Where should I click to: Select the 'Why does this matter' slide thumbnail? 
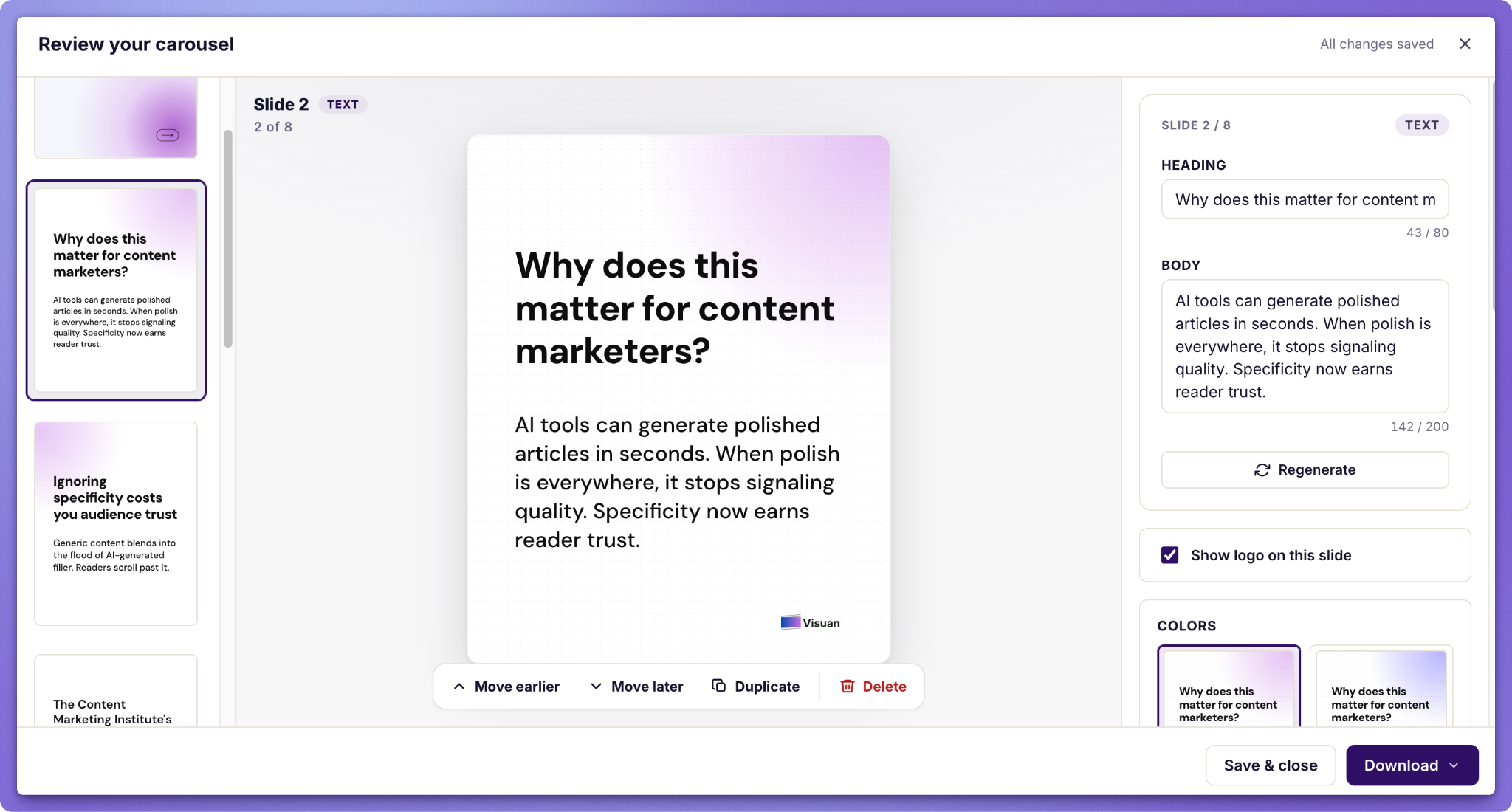point(116,290)
